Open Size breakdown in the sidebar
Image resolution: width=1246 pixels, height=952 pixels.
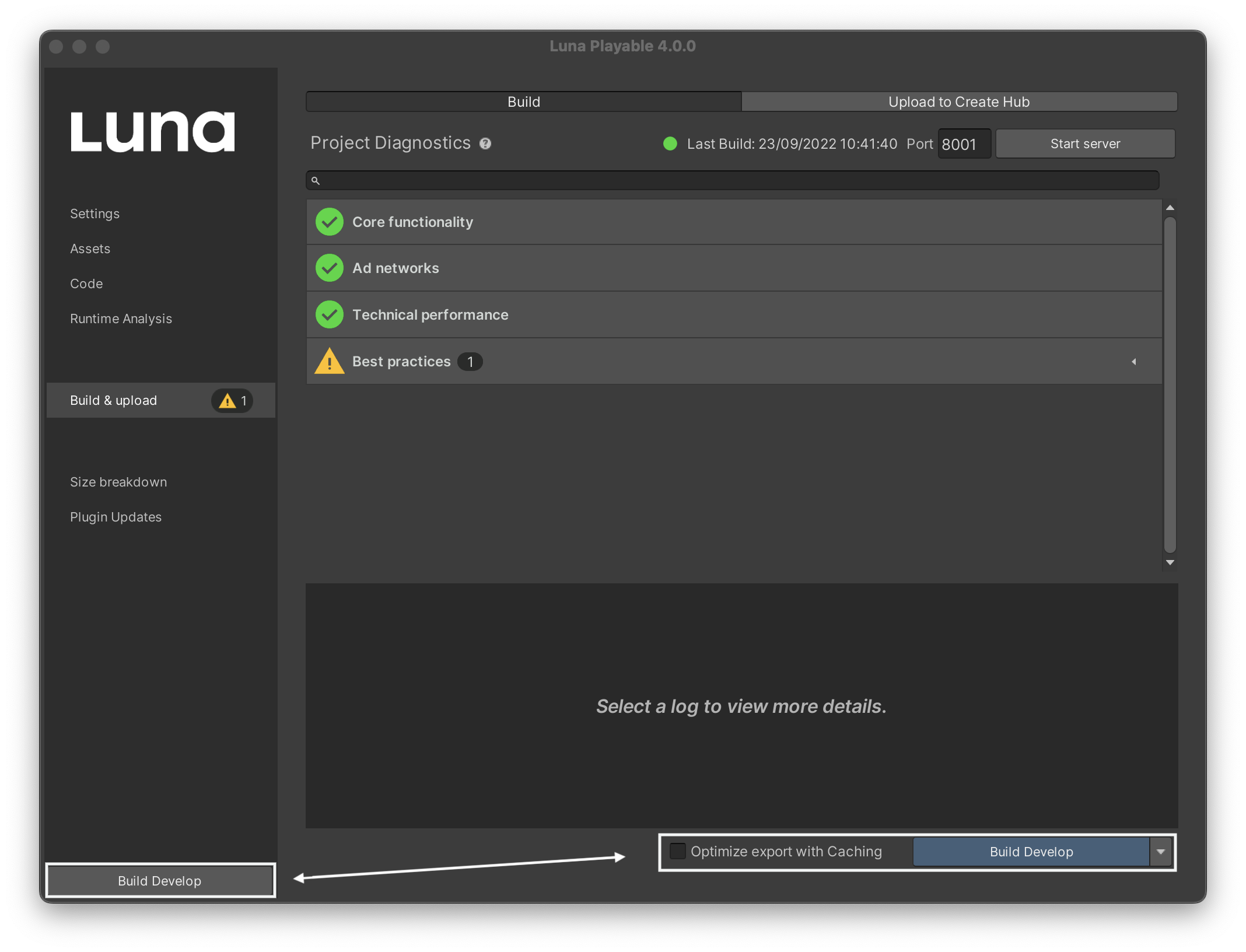[x=118, y=482]
